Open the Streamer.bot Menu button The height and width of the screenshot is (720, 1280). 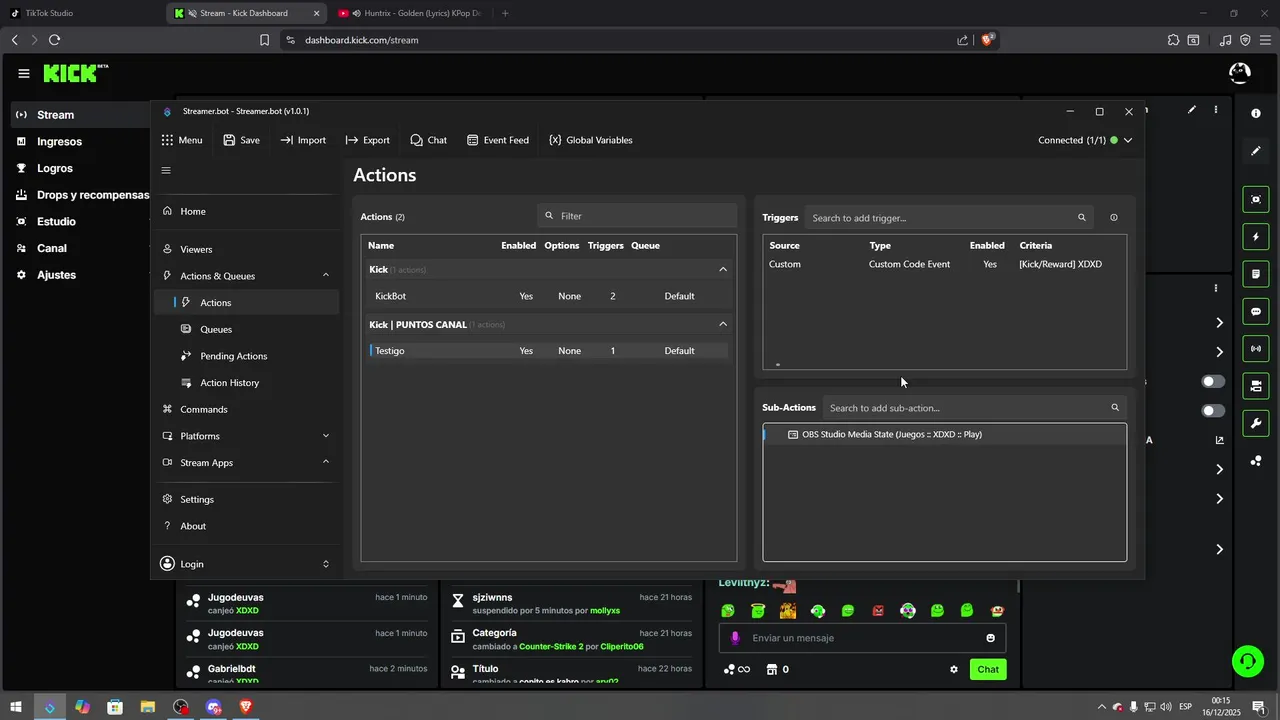pyautogui.click(x=181, y=140)
